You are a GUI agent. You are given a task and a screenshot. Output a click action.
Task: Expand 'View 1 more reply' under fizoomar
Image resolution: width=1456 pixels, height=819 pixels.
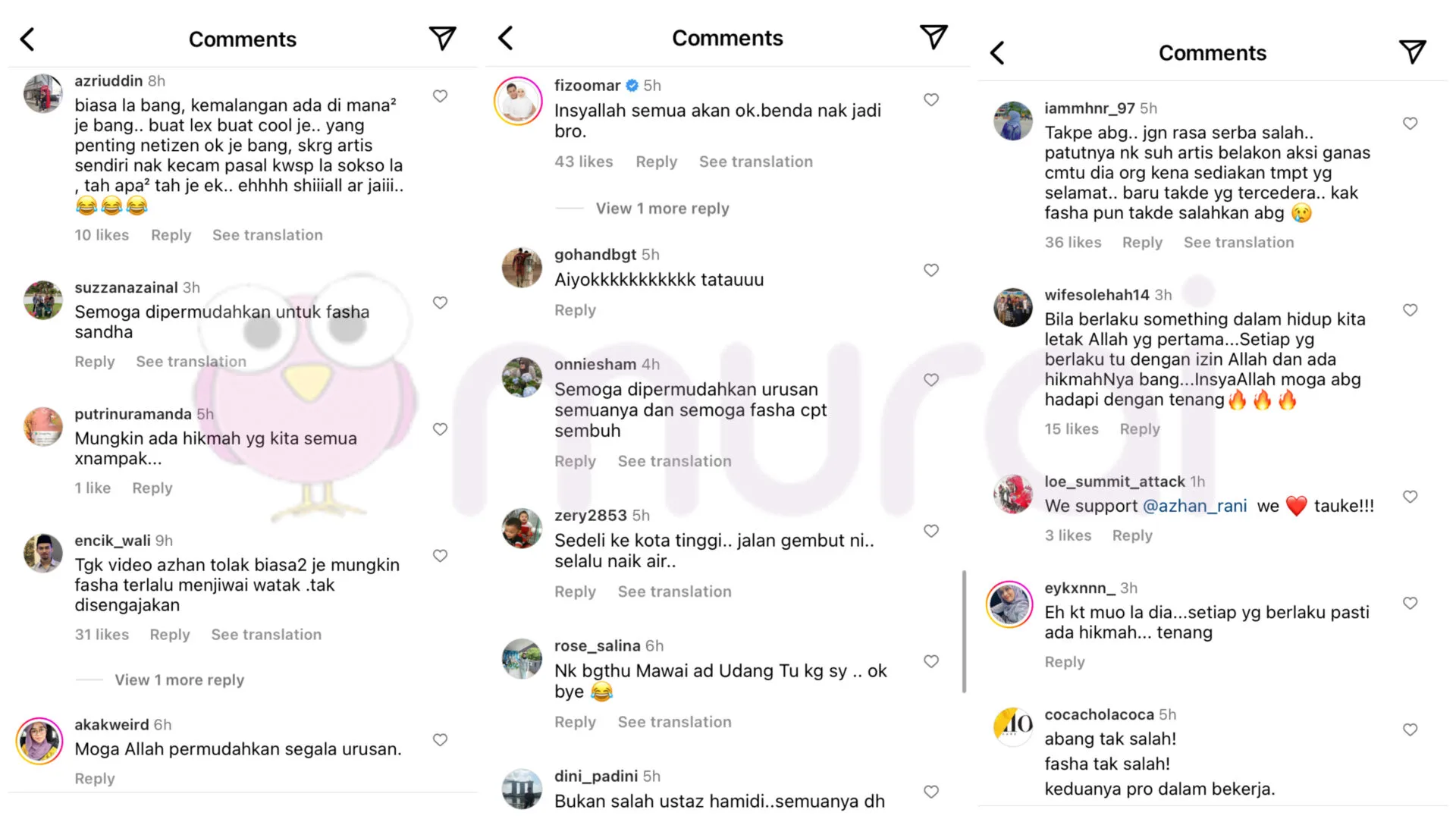pos(662,209)
